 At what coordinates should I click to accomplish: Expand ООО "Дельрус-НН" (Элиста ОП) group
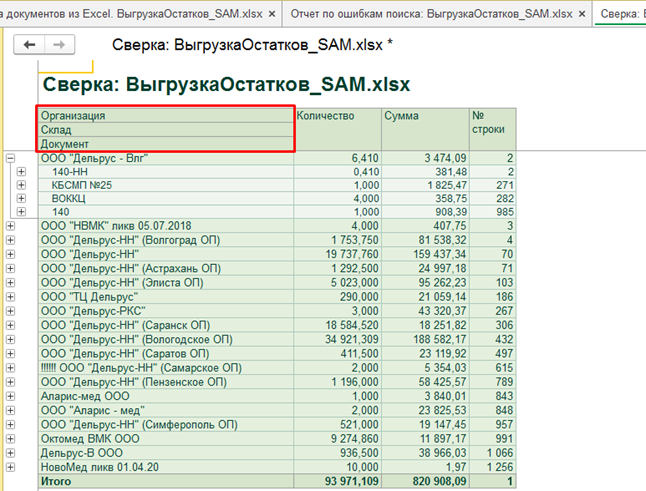[10, 283]
